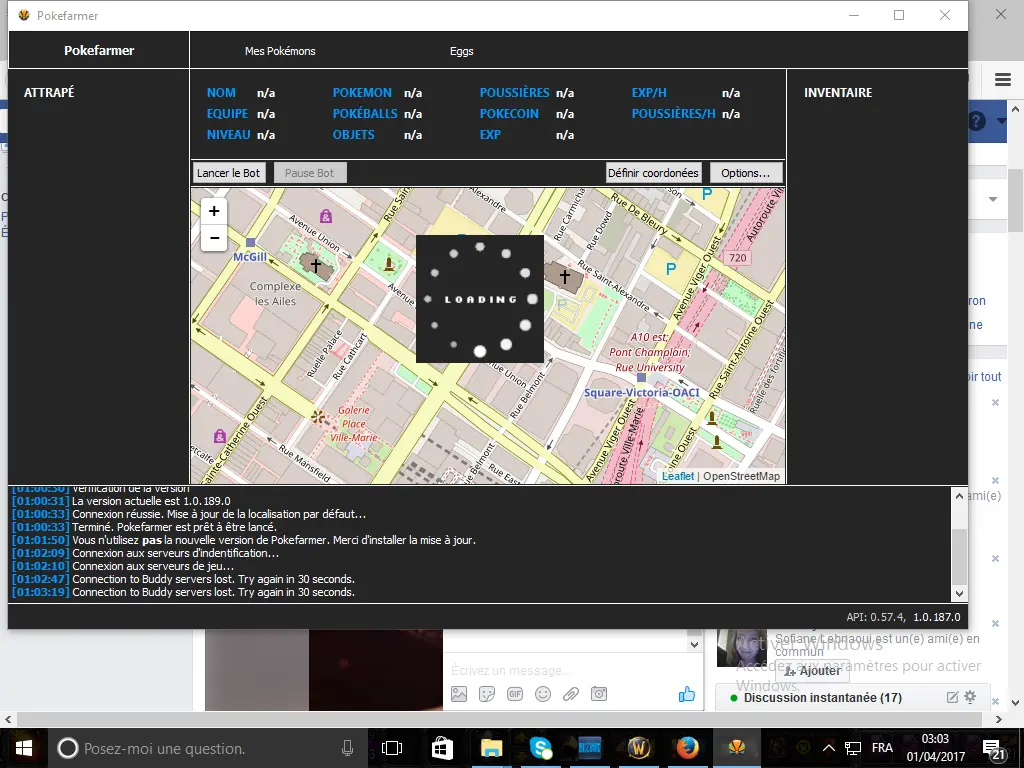Screen dimensions: 1024x768
Task: Click the taskbar clock 03:03
Action: 935,739
